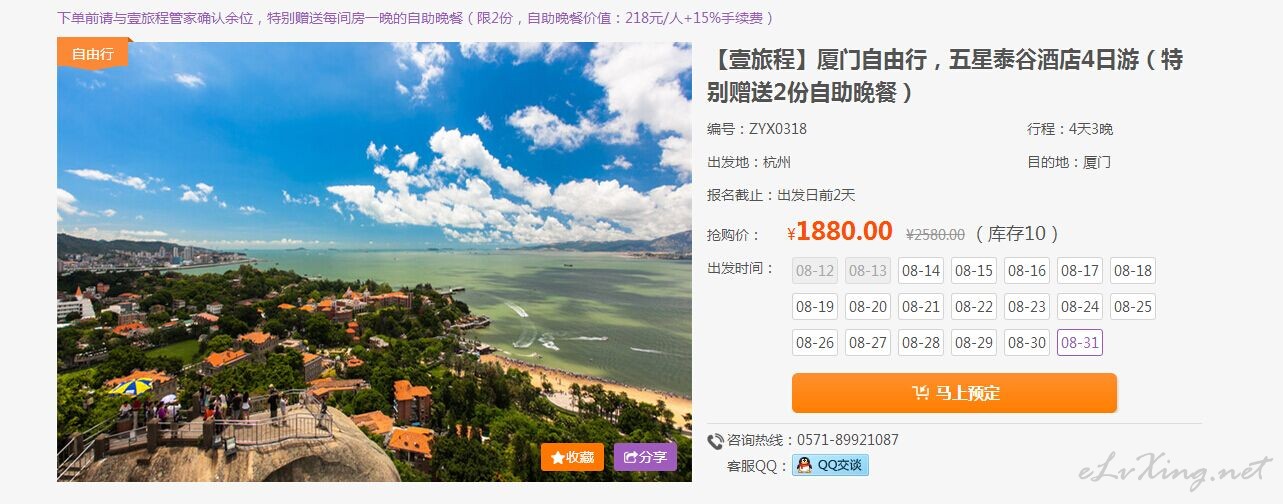Image resolution: width=1283 pixels, height=504 pixels.
Task: Choose departure date 08-26
Action: (814, 342)
